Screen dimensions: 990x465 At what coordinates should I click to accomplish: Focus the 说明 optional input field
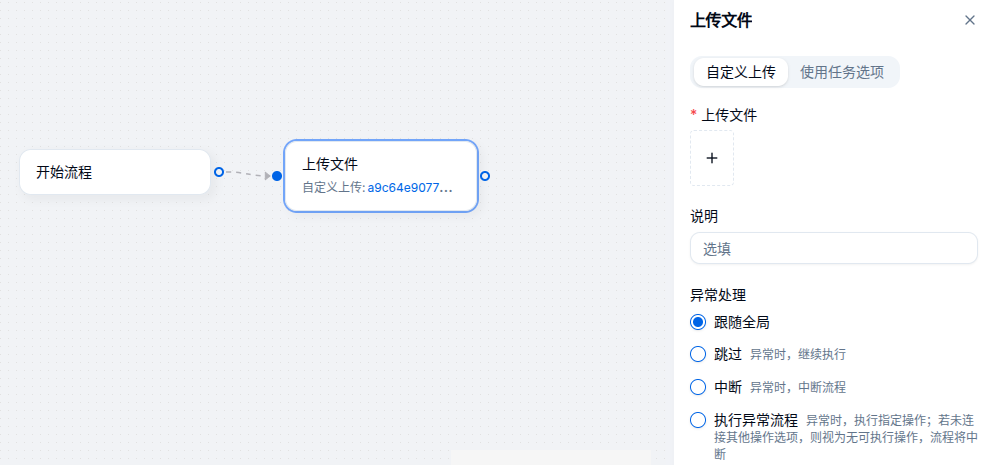[x=833, y=249]
